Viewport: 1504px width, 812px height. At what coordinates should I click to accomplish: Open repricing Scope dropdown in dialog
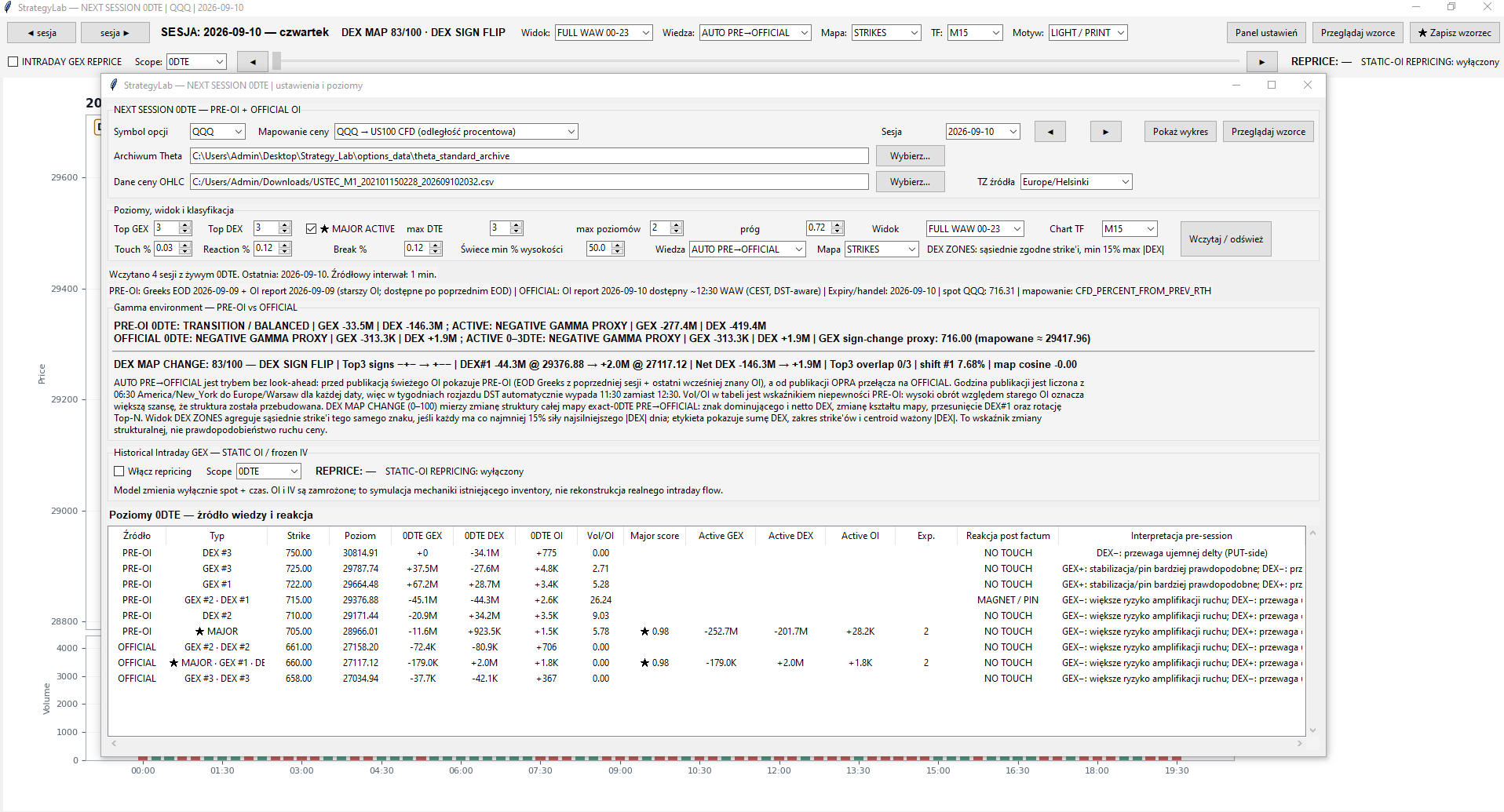268,472
